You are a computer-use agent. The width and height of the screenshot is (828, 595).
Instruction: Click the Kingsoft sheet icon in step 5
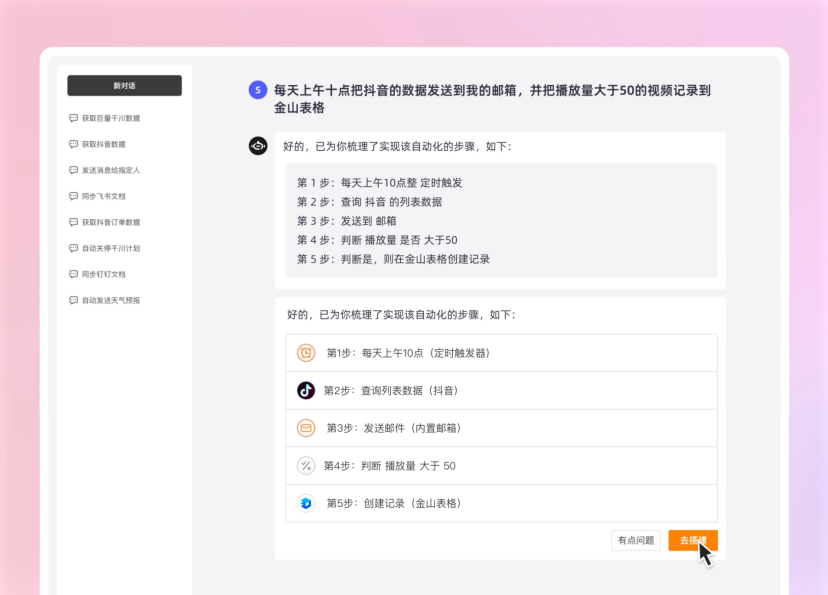point(306,503)
